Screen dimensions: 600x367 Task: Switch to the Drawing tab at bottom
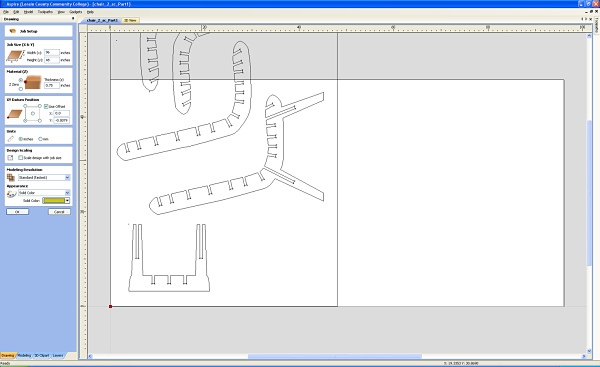pyautogui.click(x=8, y=356)
